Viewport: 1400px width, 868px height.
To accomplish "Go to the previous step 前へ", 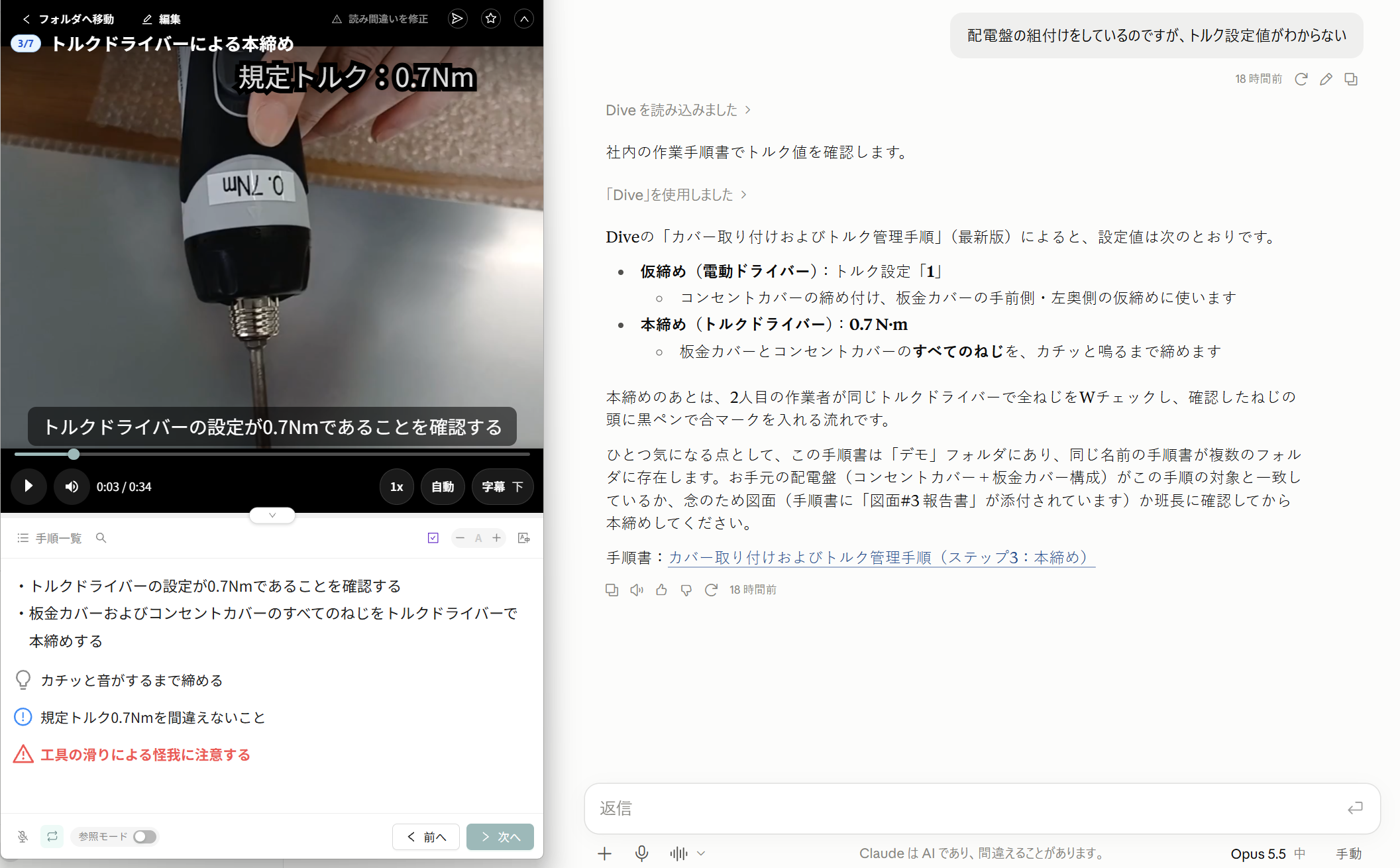I will tap(426, 837).
